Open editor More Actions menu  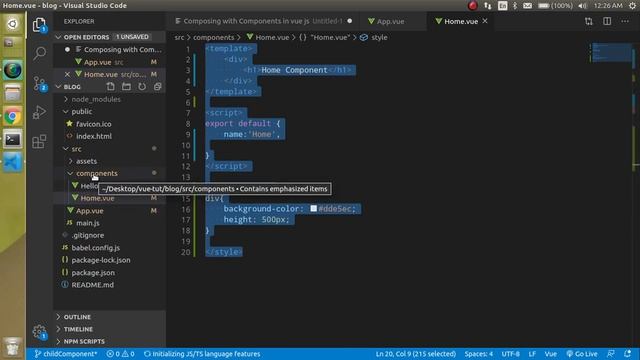(625, 21)
